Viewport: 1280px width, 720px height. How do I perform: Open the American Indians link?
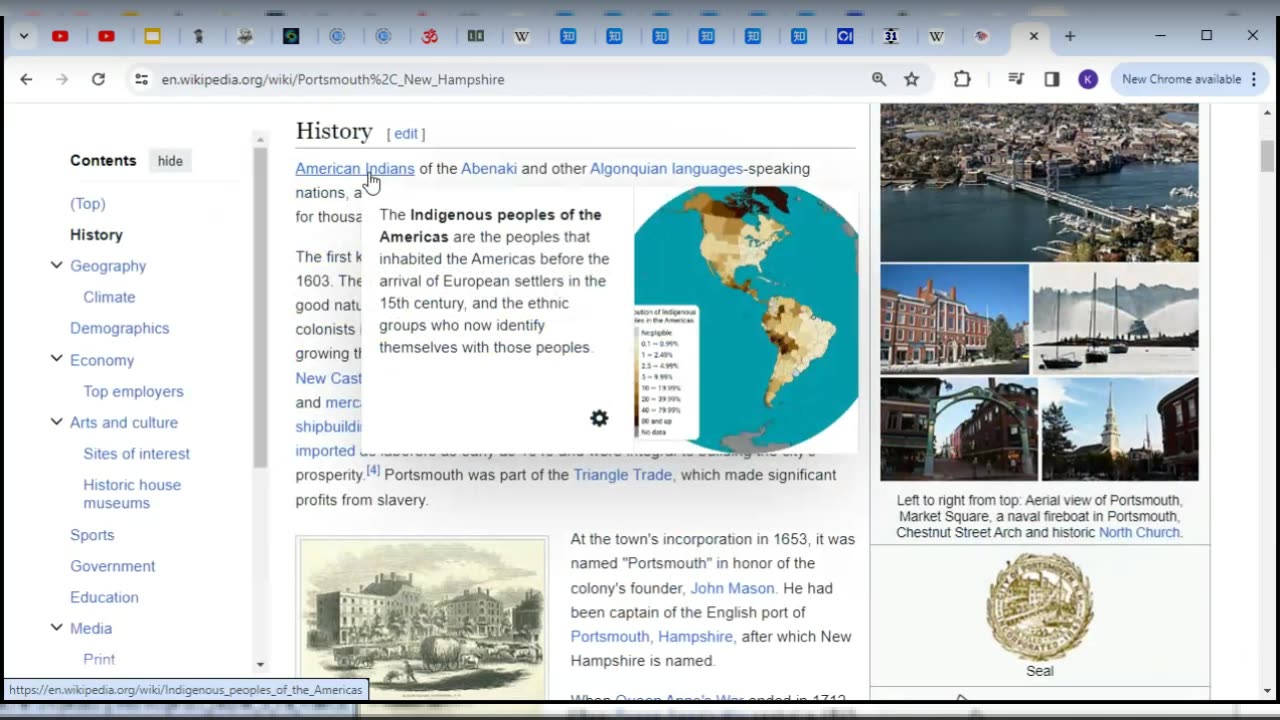(355, 169)
